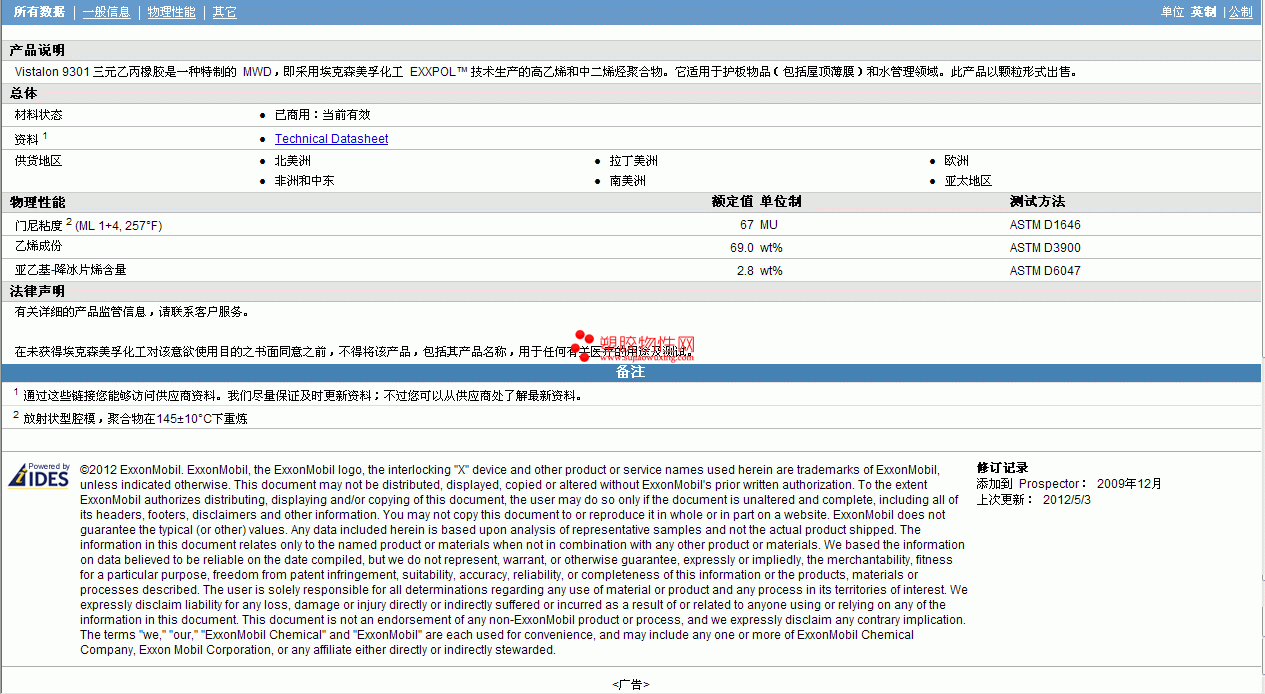Image resolution: width=1265 pixels, height=694 pixels.
Task: Click the red 塑胶物性网 watermark logo
Action: pyautogui.click(x=635, y=346)
